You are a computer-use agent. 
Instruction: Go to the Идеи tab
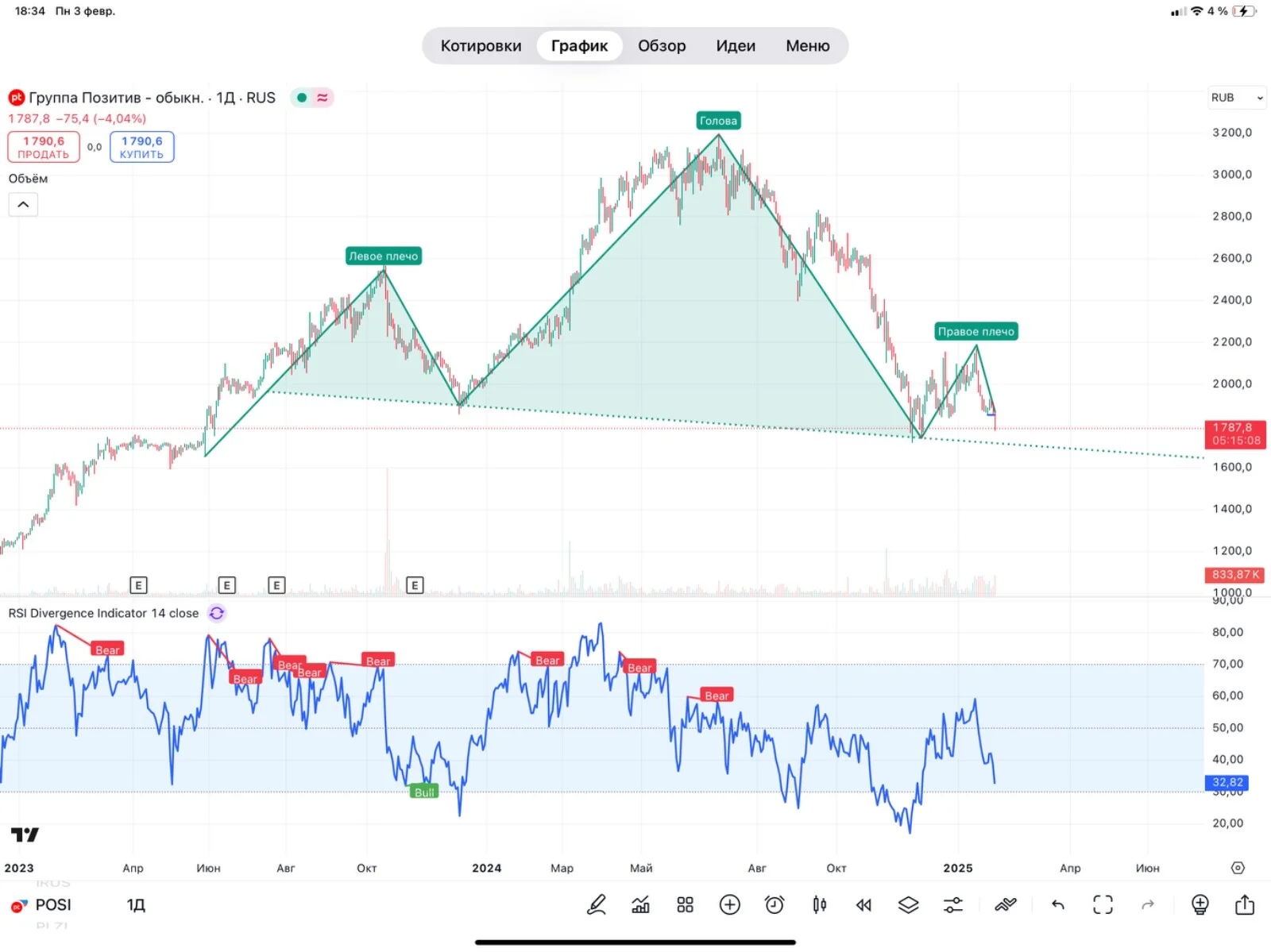(x=736, y=46)
